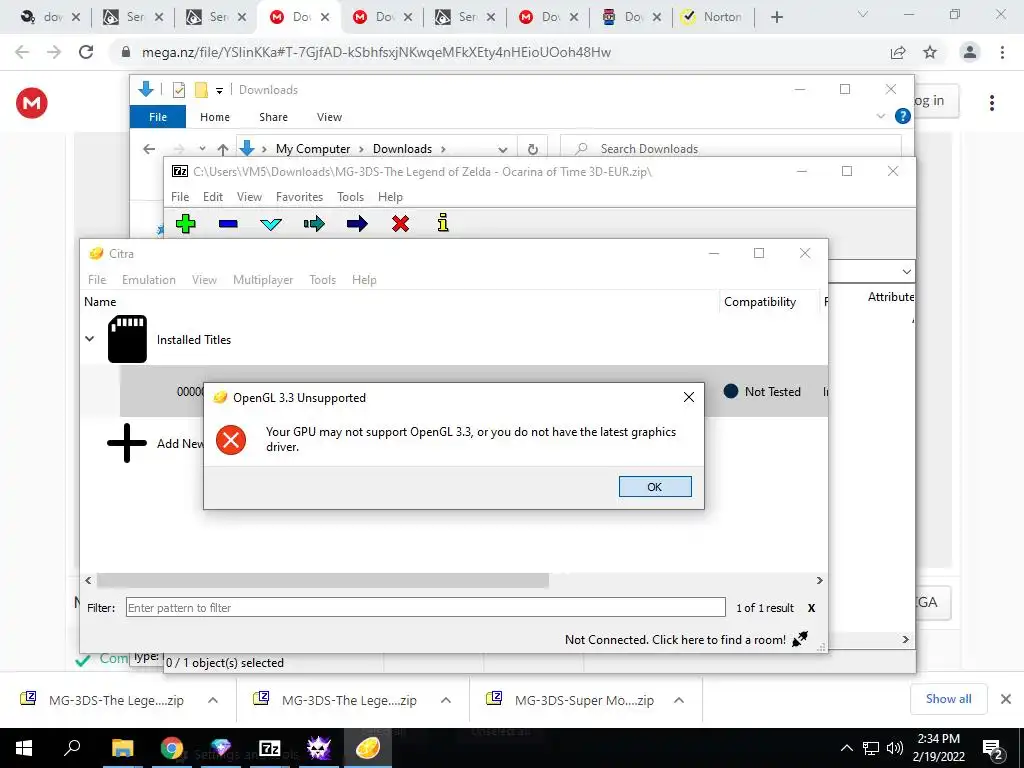Open the Help menu in 7-Zip window
Viewport: 1024px width, 768px height.
(x=390, y=197)
